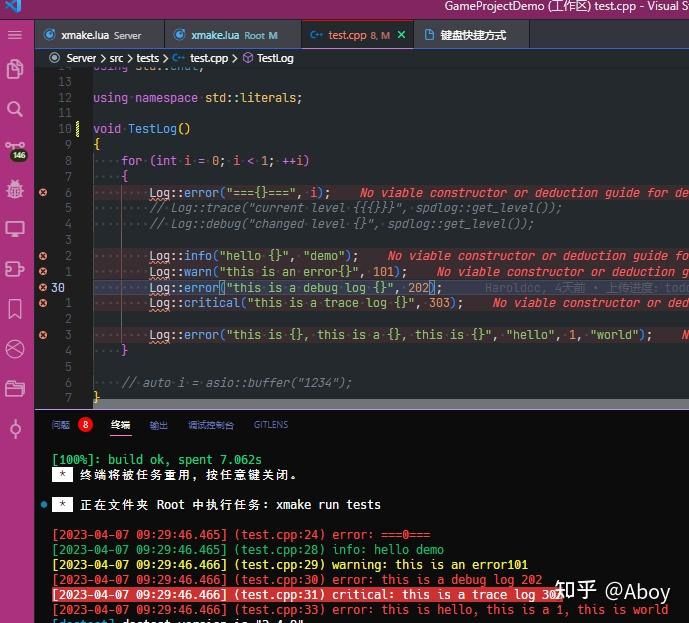Screen dimensions: 689x623
Task: Click the asio::buffer comment line
Action: pos(236,383)
